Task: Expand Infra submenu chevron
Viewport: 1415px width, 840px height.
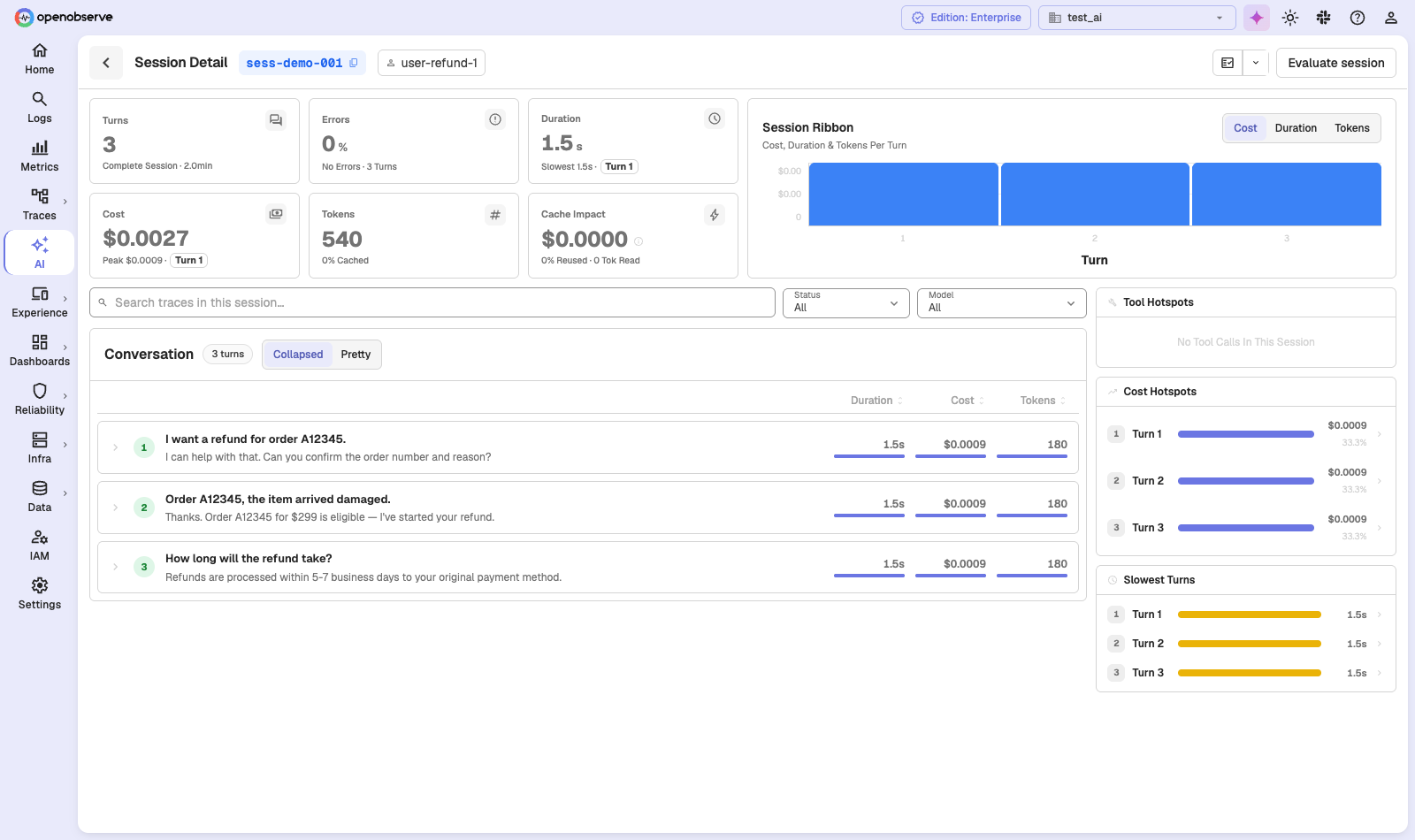Action: (65, 445)
